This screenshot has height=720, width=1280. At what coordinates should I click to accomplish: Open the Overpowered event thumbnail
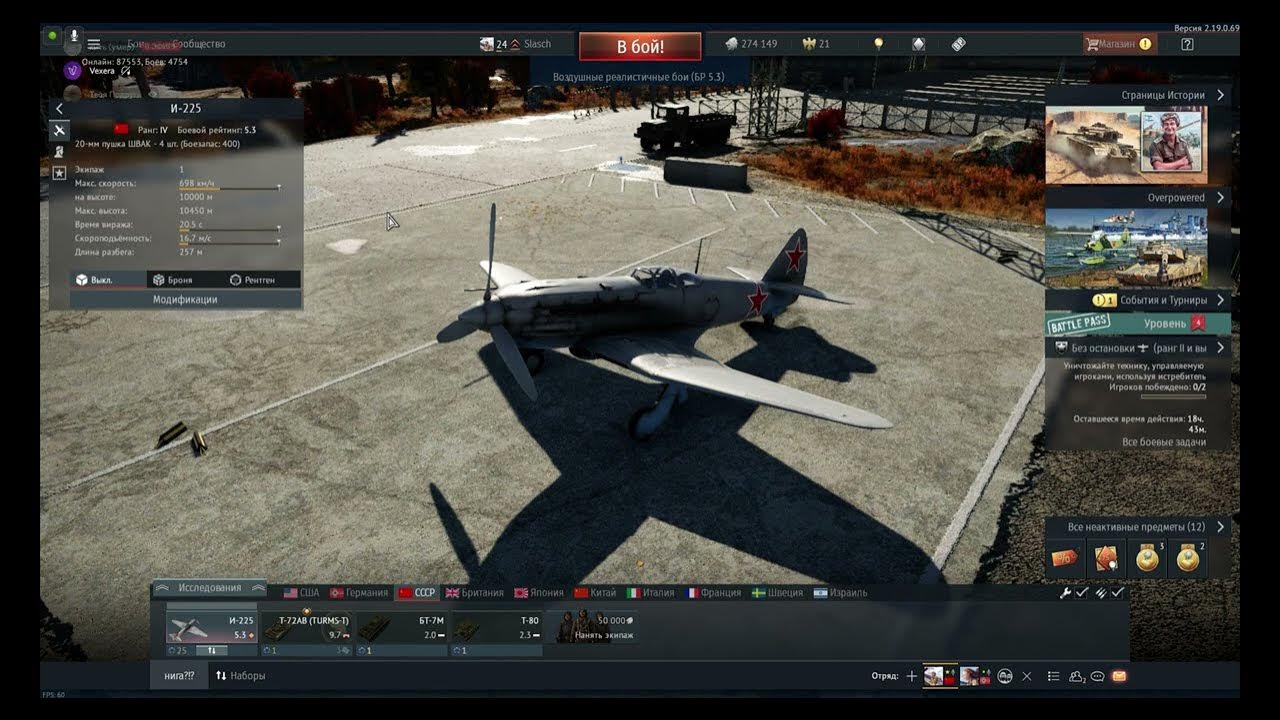click(x=1126, y=248)
